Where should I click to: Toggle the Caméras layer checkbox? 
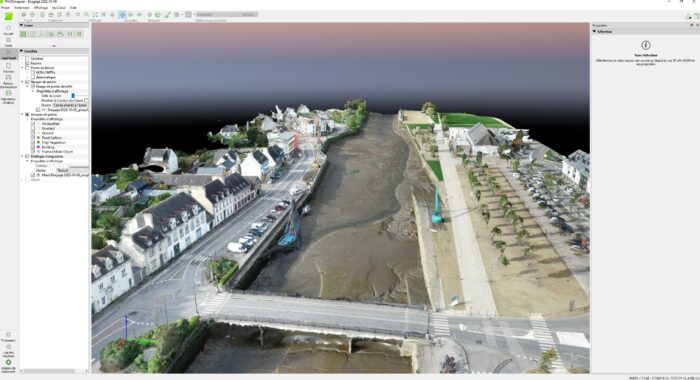click(x=28, y=58)
